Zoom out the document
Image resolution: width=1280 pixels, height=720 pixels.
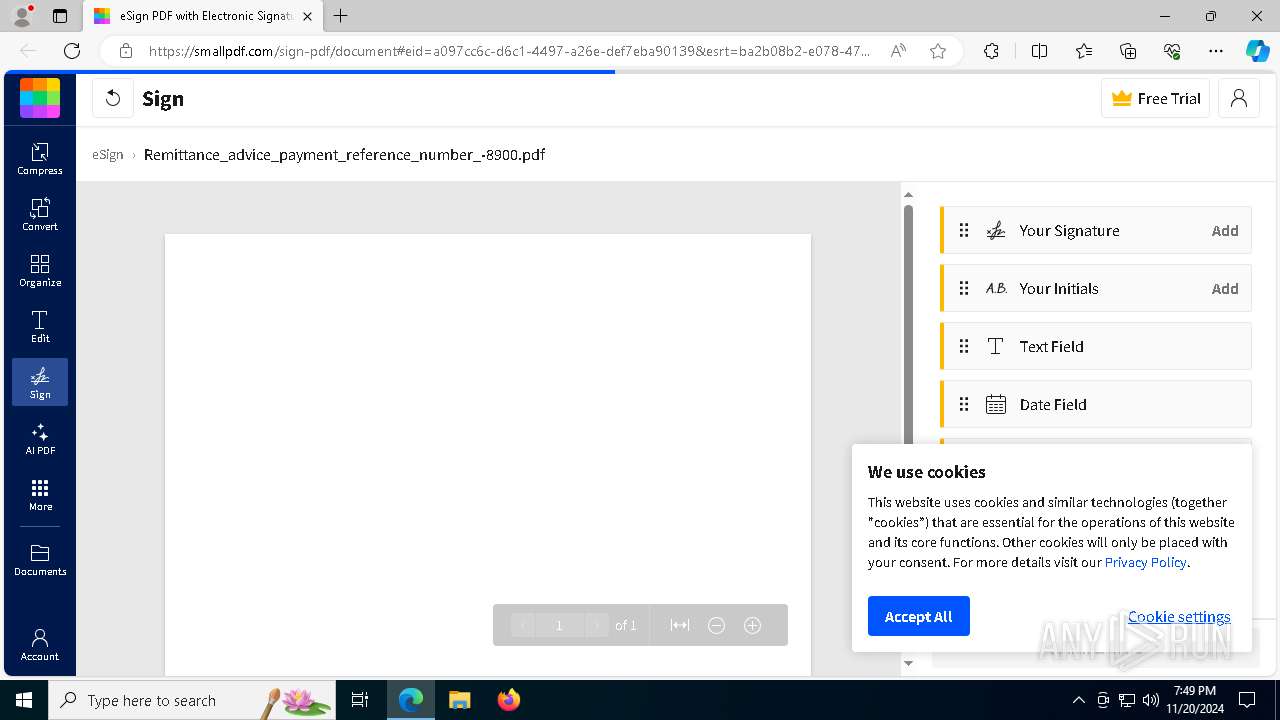[716, 625]
